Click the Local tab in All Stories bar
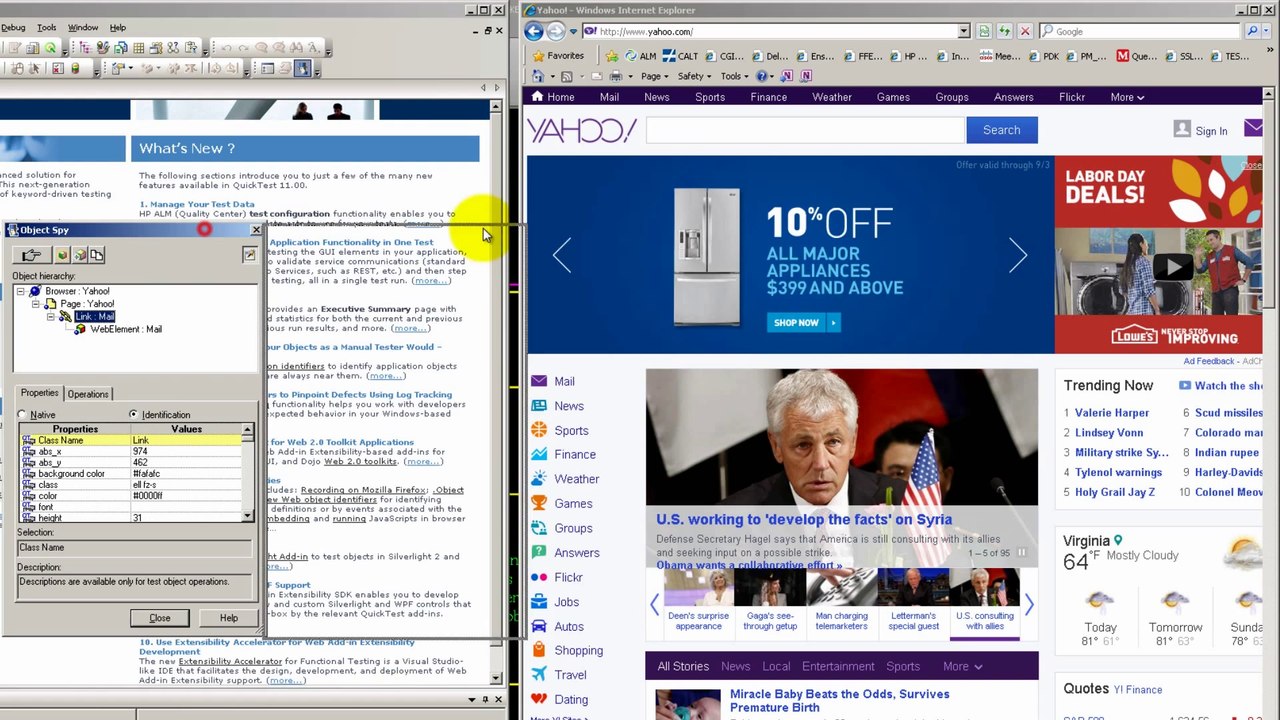The width and height of the screenshot is (1280, 720). (776, 666)
